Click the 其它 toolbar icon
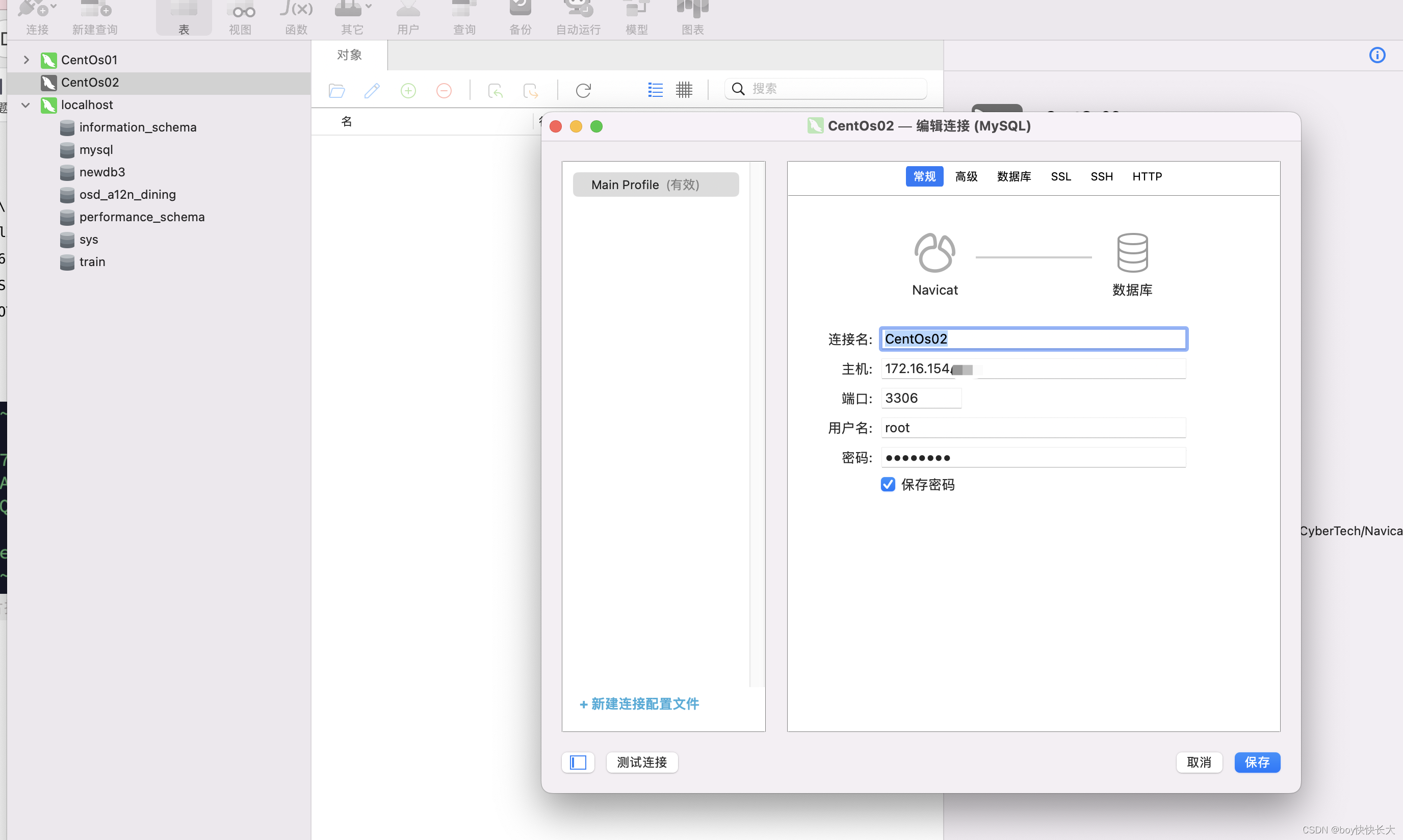 point(348,17)
